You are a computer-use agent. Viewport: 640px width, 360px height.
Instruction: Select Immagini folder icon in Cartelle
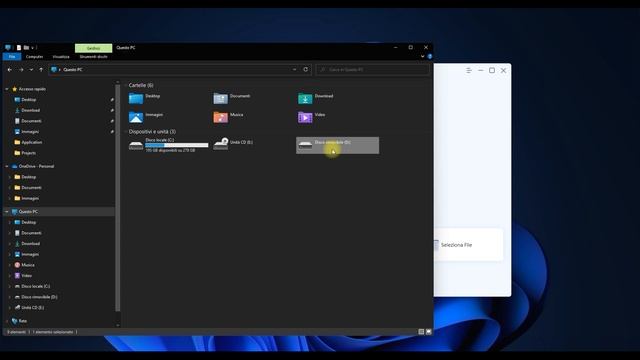[136, 117]
